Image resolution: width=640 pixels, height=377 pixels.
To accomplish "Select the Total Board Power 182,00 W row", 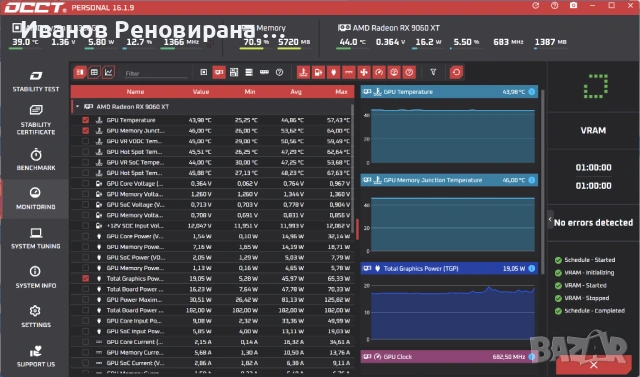I will coord(212,310).
